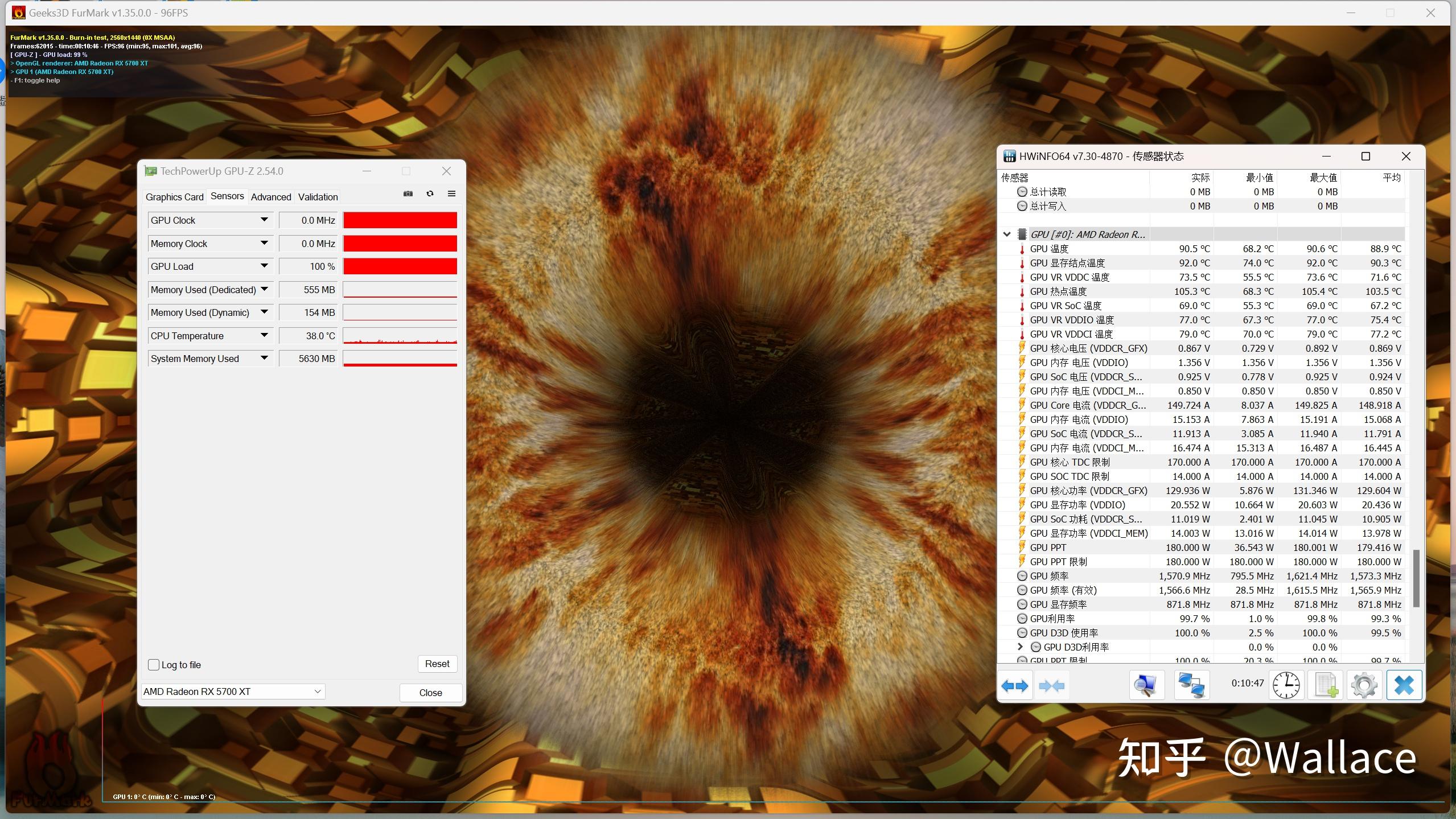
Task: Select AMD Radeon RX 5700 XT from dropdown
Action: [232, 691]
